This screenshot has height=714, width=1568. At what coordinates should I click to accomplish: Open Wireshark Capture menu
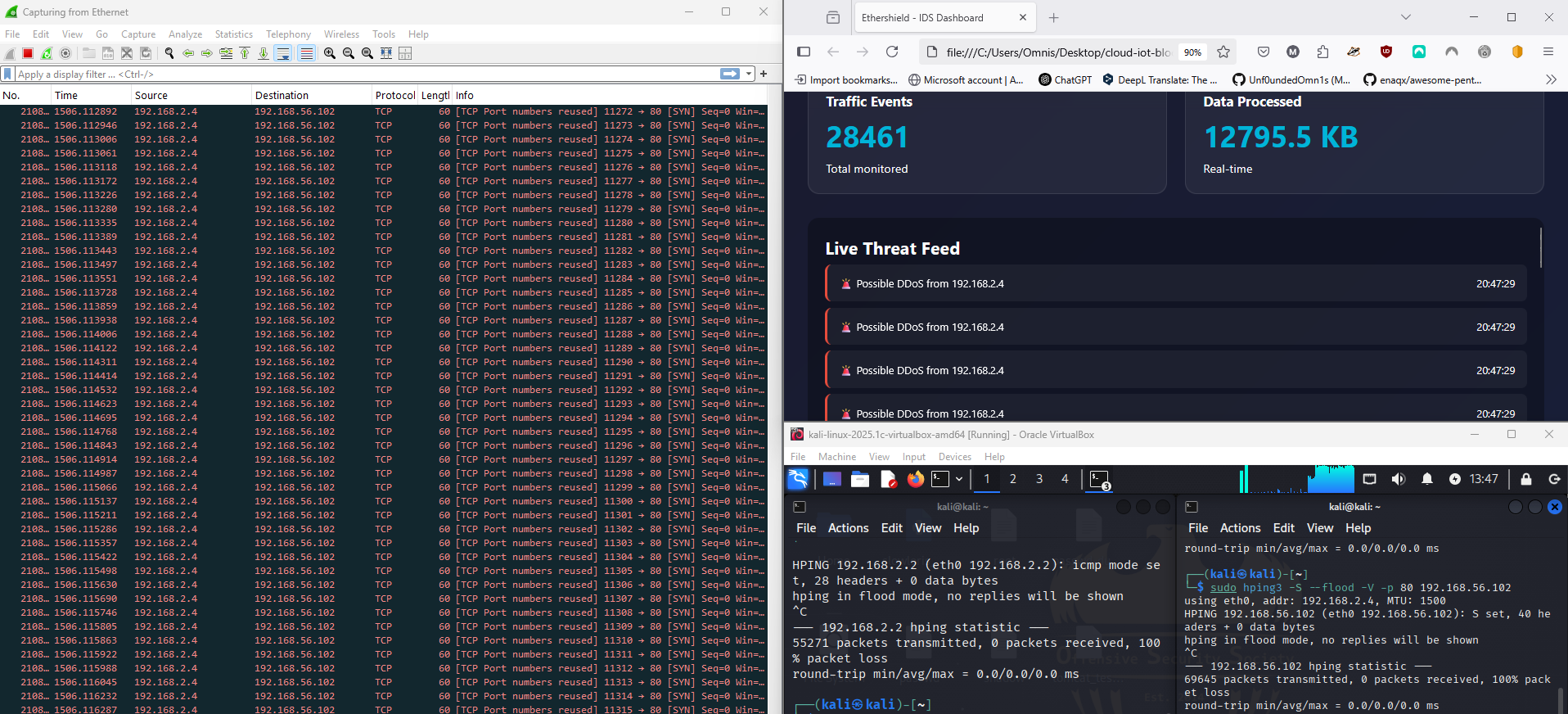tap(138, 34)
